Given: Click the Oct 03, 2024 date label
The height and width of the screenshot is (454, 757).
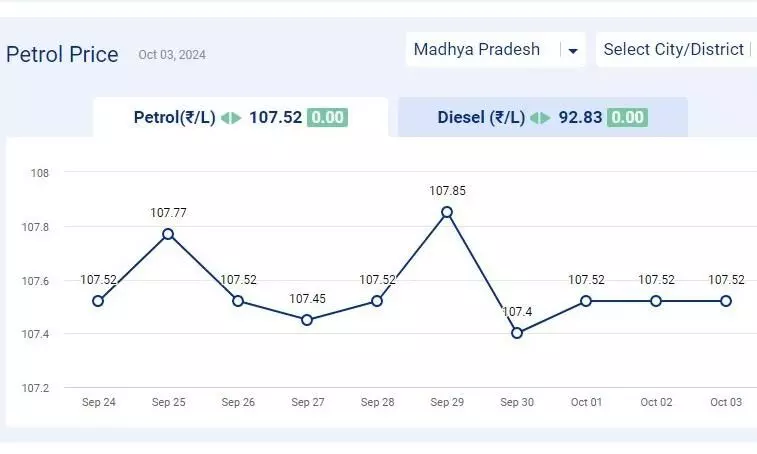Looking at the screenshot, I should click(172, 55).
